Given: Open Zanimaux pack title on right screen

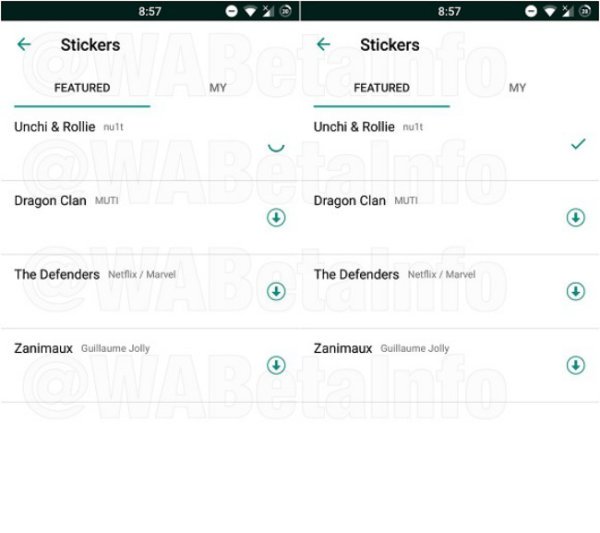Looking at the screenshot, I should tap(343, 348).
